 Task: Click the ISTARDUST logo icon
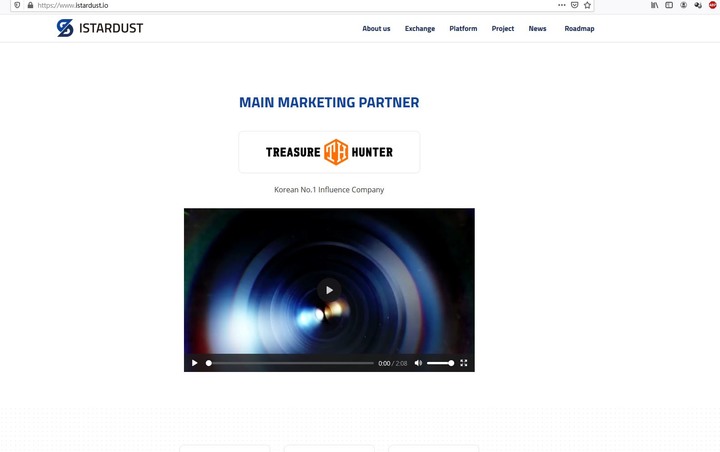pyautogui.click(x=65, y=28)
